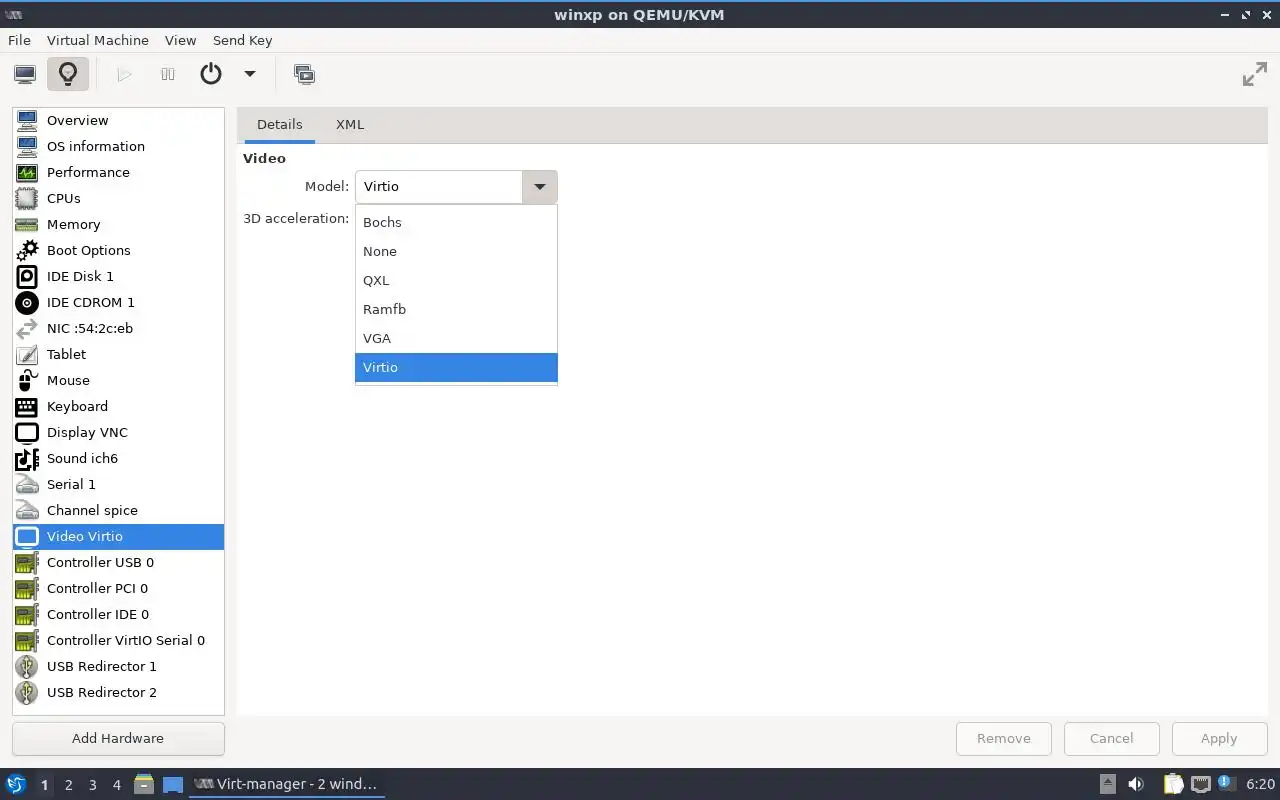The height and width of the screenshot is (800, 1280).
Task: Open the Send Key menu
Action: [x=242, y=40]
